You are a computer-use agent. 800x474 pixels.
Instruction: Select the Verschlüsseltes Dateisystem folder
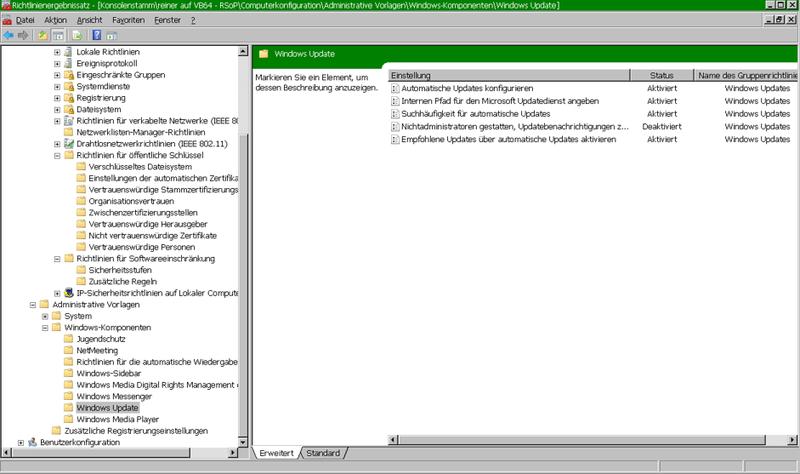point(140,167)
